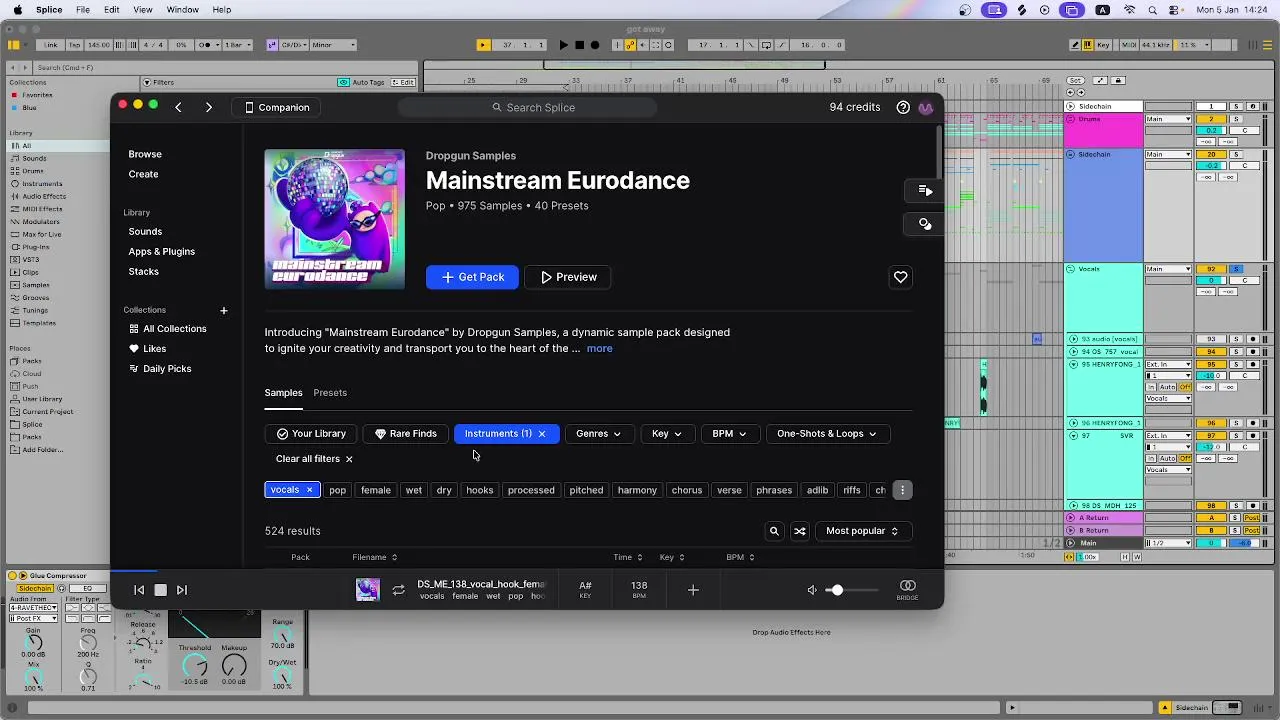
Task: Shuffle the sample results
Action: 800,531
